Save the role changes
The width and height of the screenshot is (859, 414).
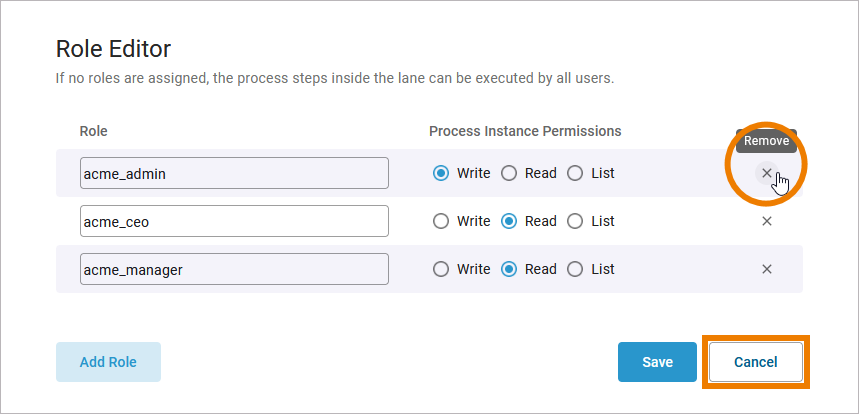(657, 362)
